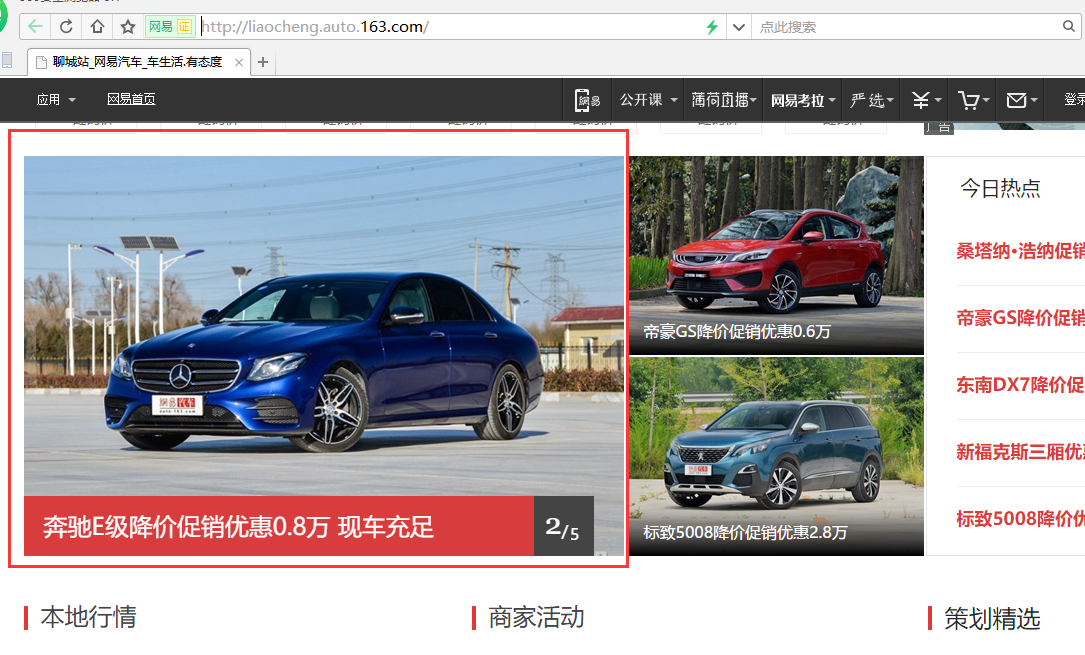Viewport: 1085px width, 655px height.
Task: Open the mail envelope icon menu
Action: click(1022, 100)
